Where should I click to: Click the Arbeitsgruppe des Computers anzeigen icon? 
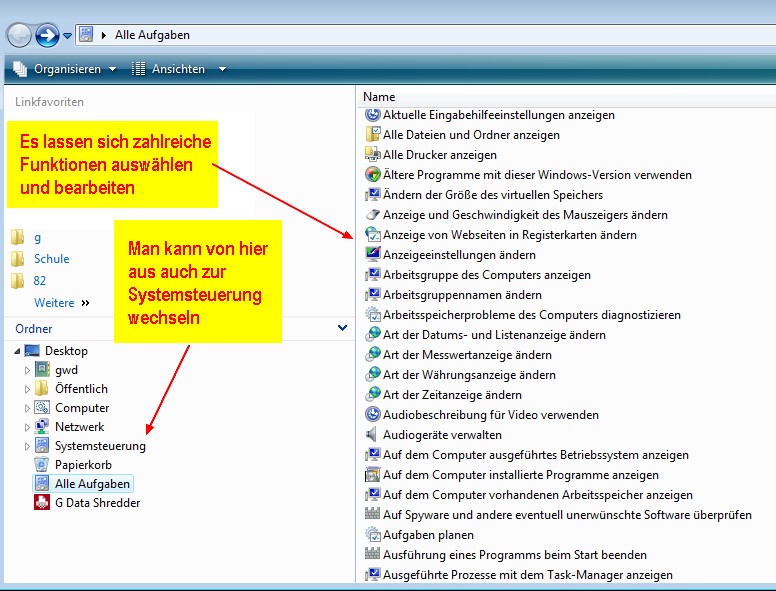click(373, 275)
